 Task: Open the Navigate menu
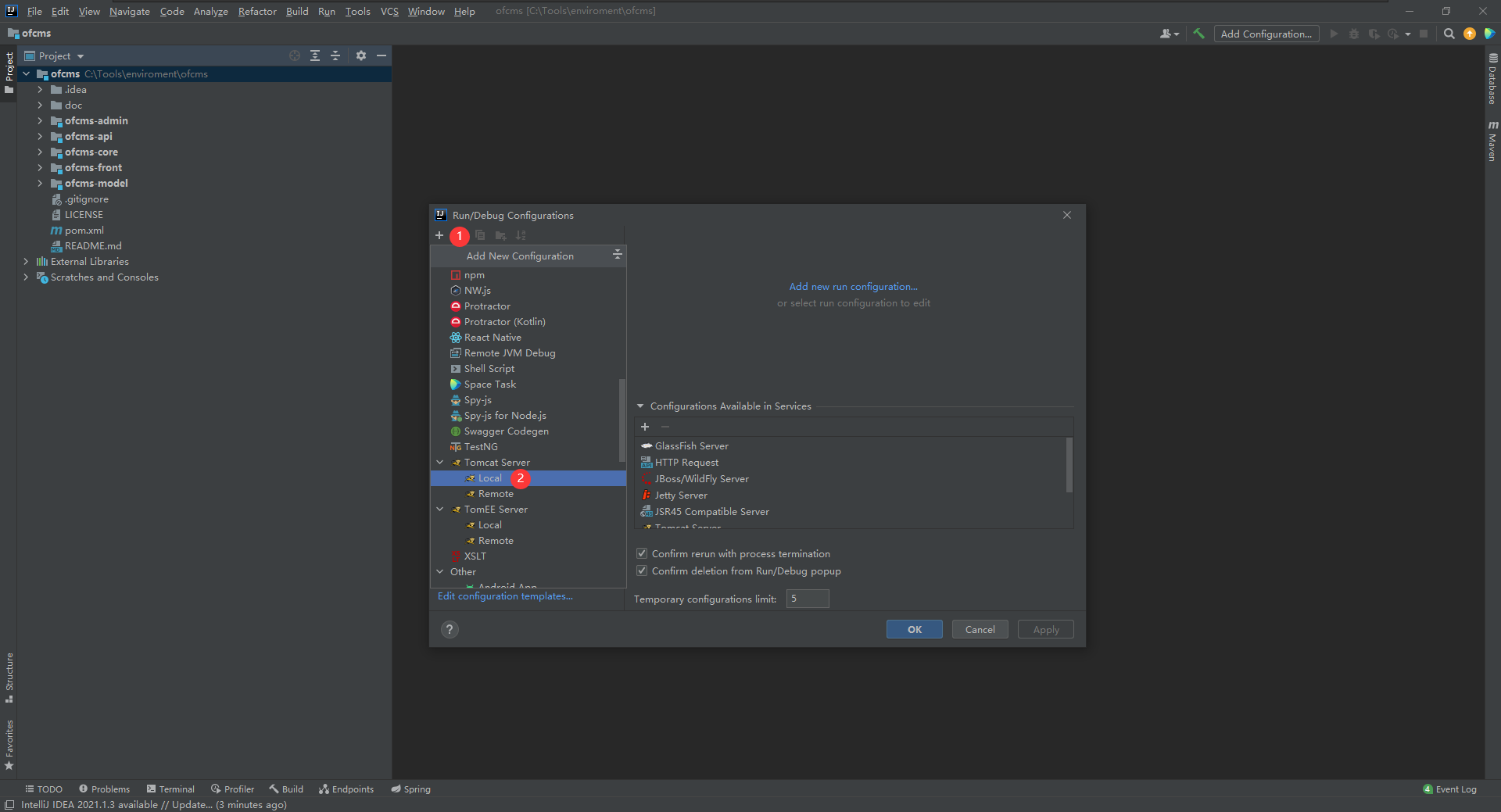click(130, 11)
